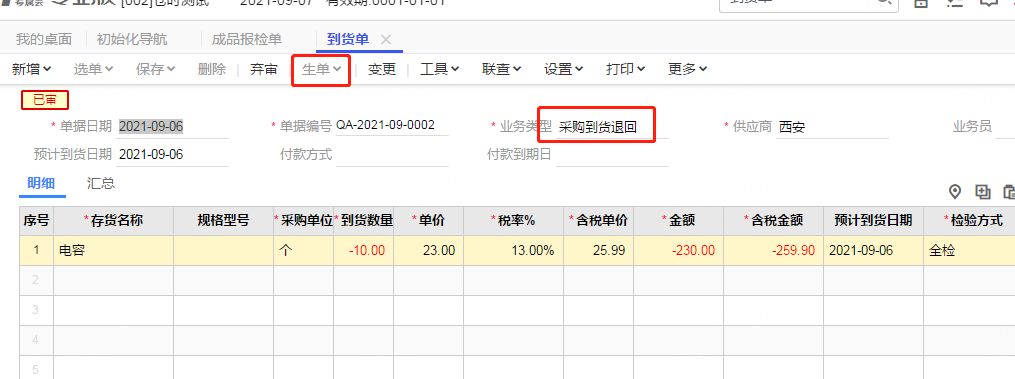Screen dimensions: 1015x379
Task: Click the 全检 inspection cell
Action: [969, 250]
